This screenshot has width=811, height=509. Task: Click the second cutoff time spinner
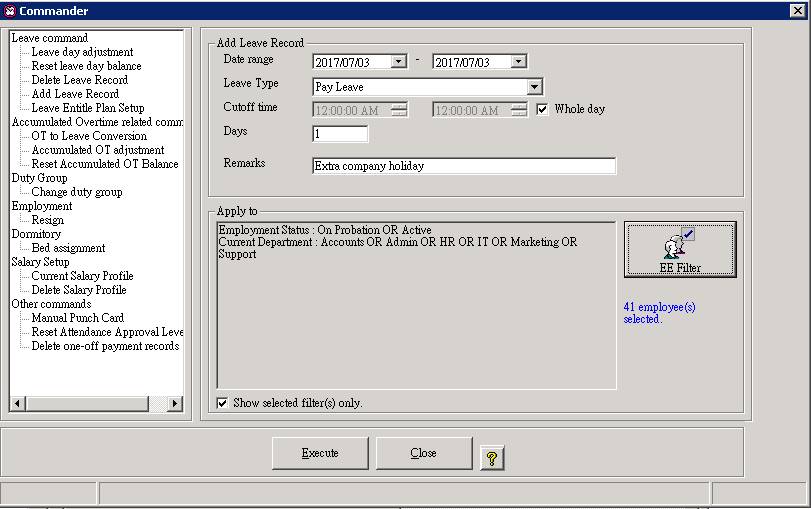point(519,110)
